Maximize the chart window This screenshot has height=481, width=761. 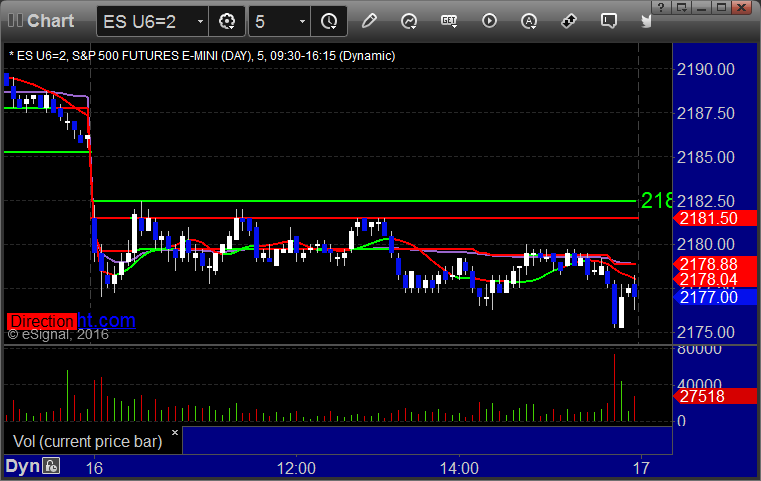721,7
